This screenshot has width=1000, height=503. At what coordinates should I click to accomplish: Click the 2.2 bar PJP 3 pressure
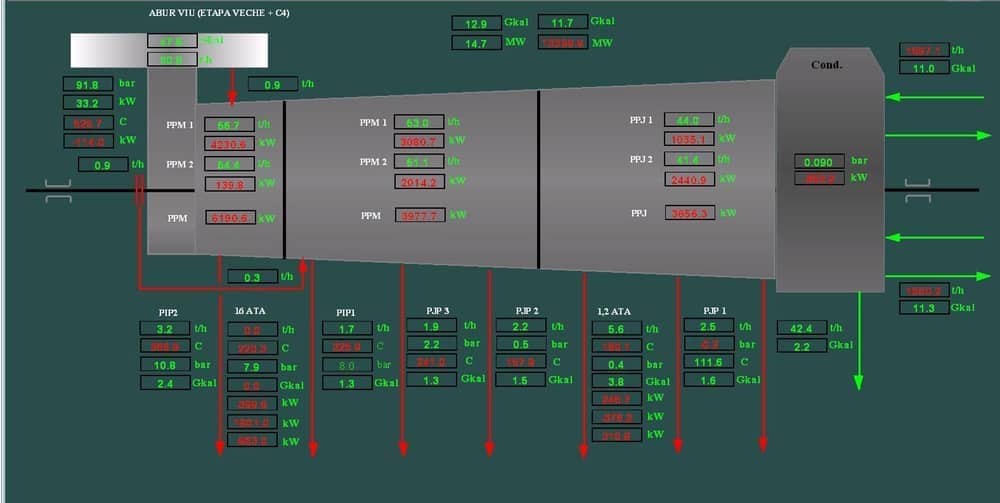point(432,344)
